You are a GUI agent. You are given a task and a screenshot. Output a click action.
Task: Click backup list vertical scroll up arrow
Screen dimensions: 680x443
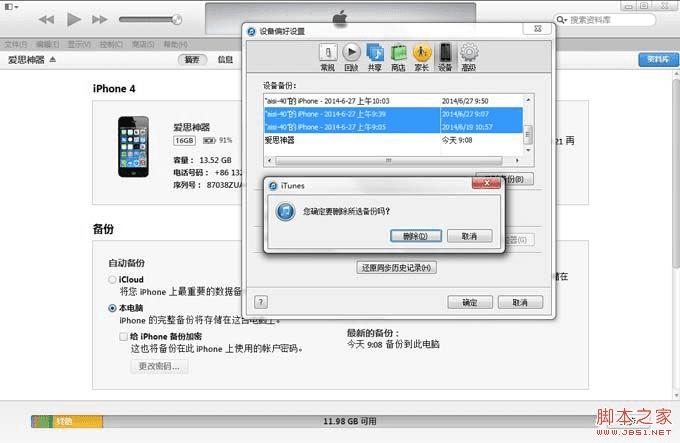click(528, 100)
